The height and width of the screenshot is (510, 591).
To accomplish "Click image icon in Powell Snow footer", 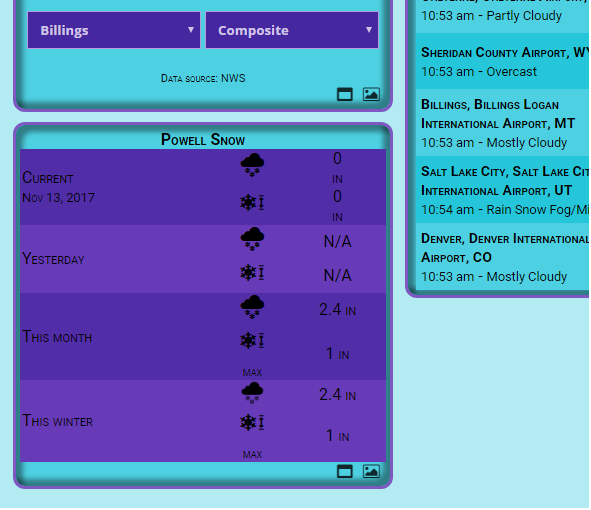I will click(371, 472).
